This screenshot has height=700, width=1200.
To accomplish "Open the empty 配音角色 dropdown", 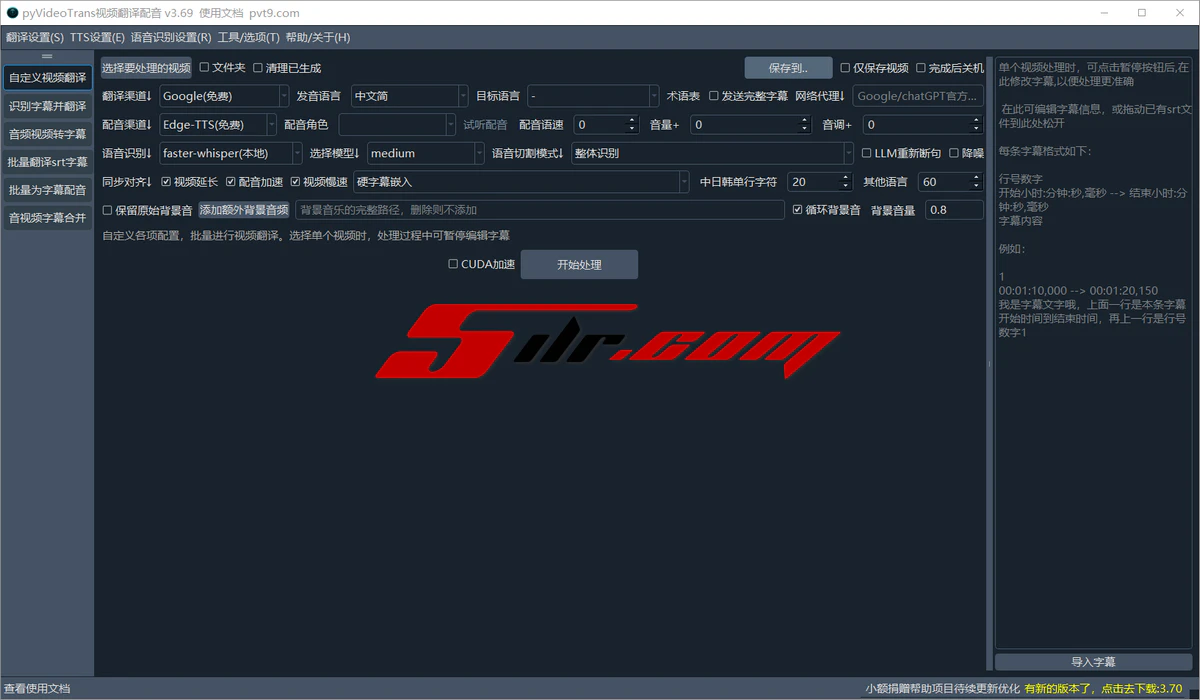I will [x=397, y=125].
